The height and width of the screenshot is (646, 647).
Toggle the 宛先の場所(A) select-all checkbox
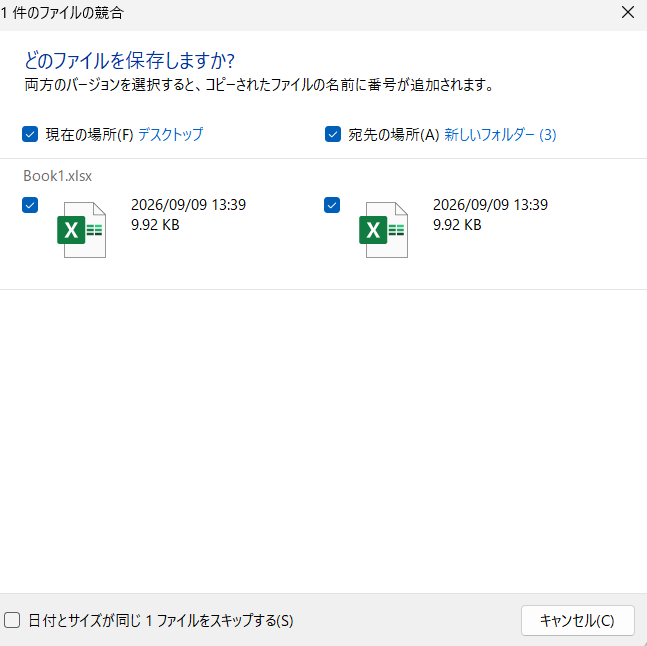coord(333,134)
